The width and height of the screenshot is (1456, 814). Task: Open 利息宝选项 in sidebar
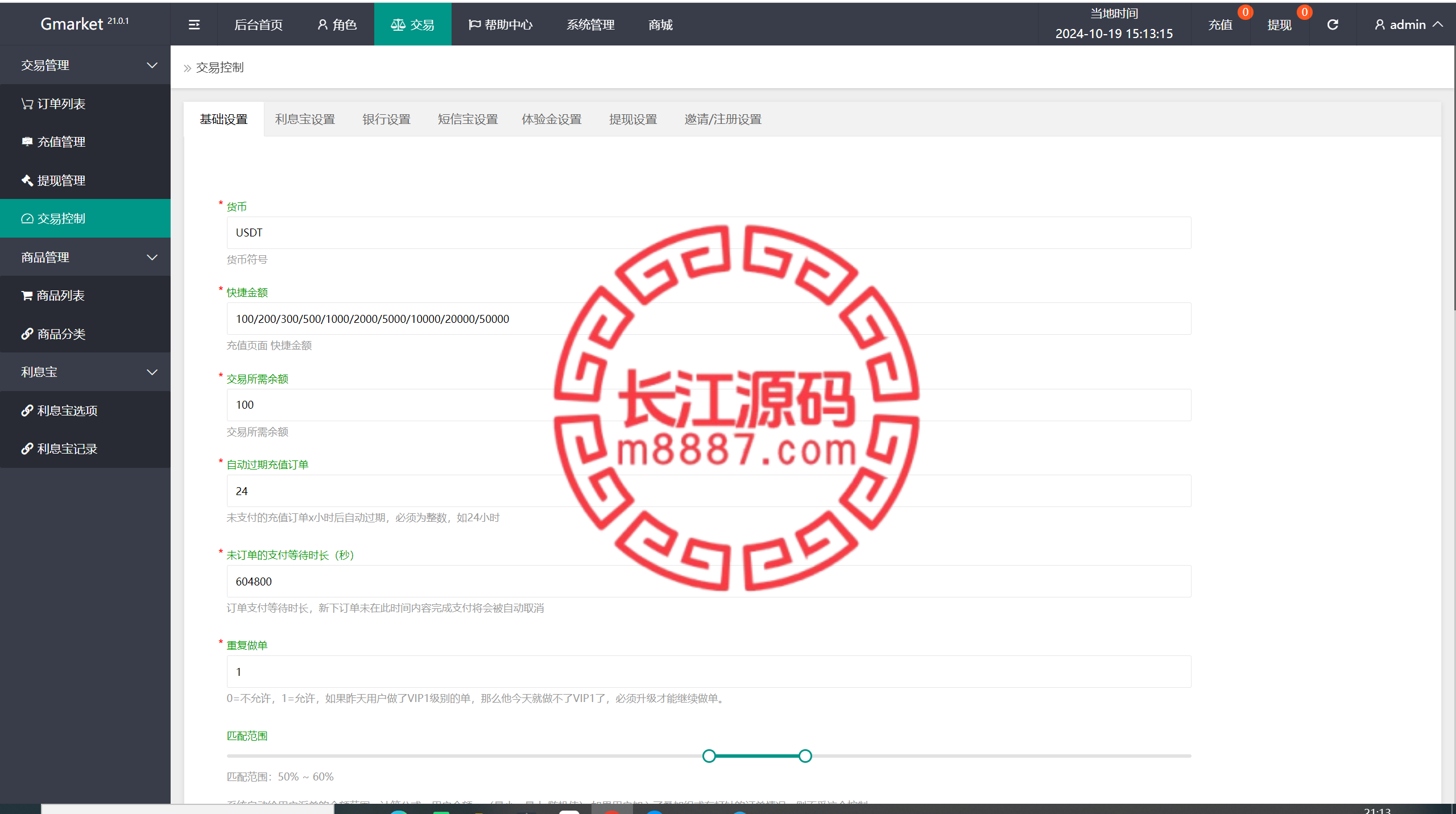coord(85,411)
